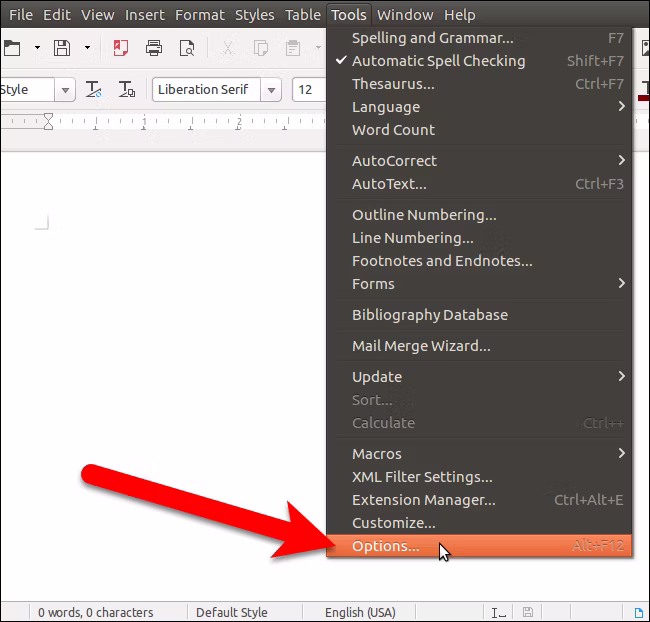
Task: Click the Print icon
Action: pyautogui.click(x=154, y=48)
